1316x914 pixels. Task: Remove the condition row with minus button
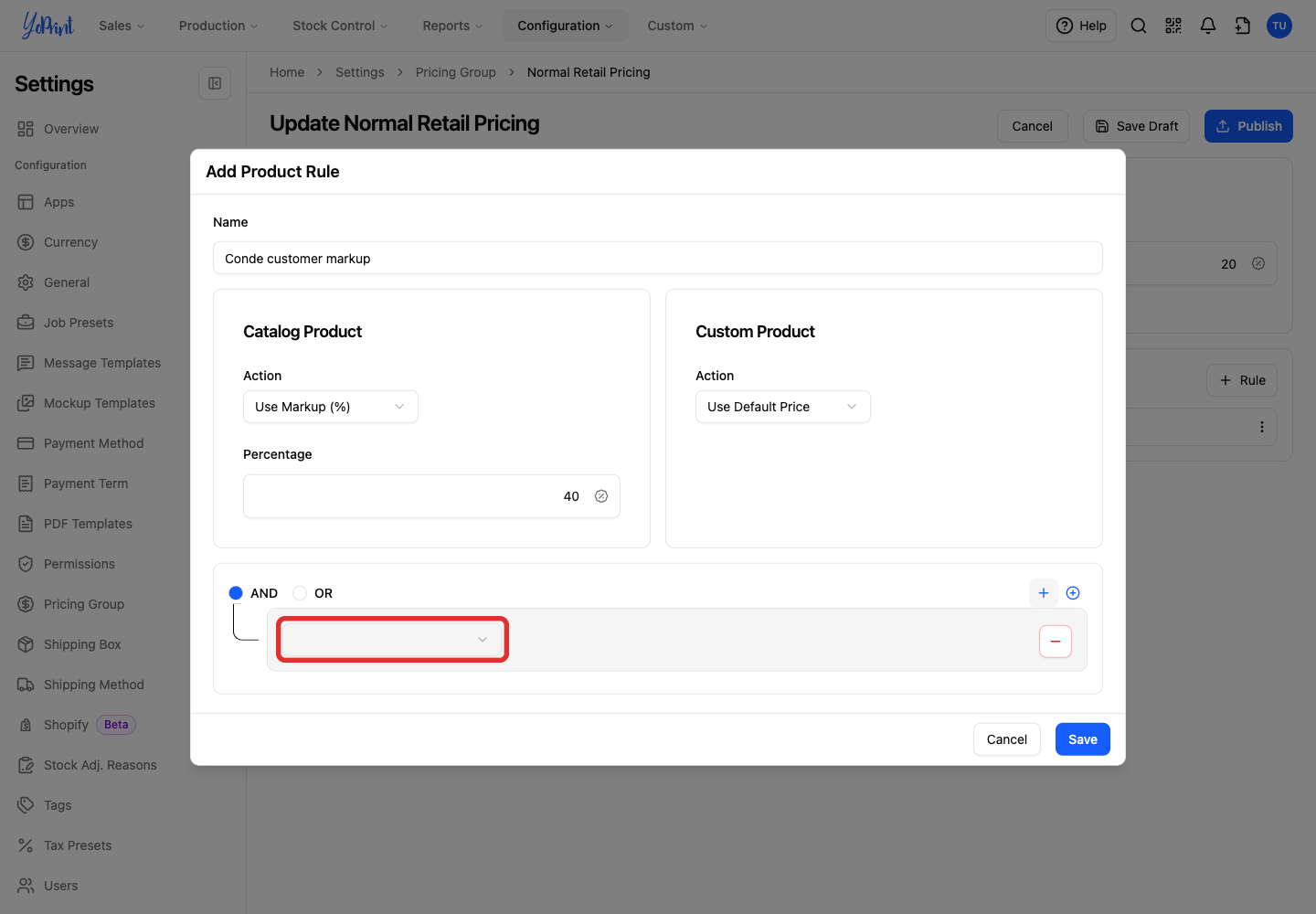click(1056, 642)
